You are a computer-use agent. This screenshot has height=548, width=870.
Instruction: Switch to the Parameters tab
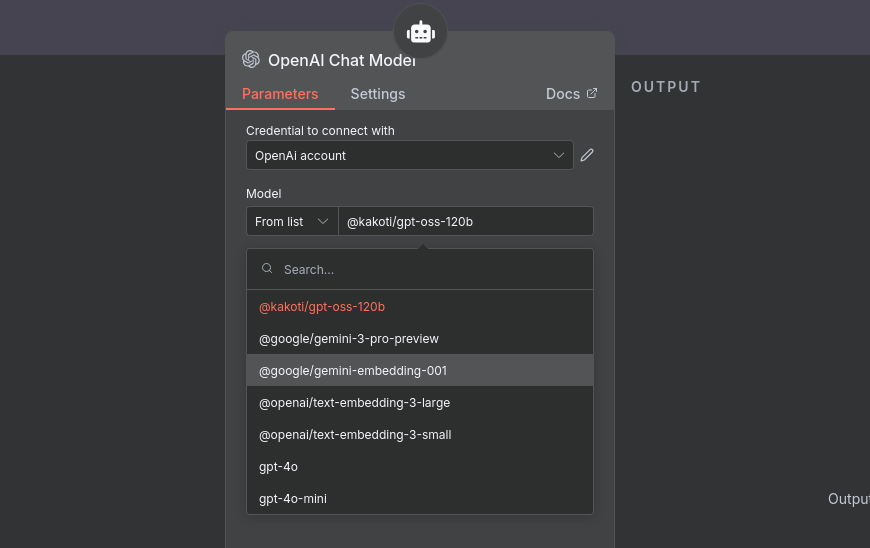[280, 94]
